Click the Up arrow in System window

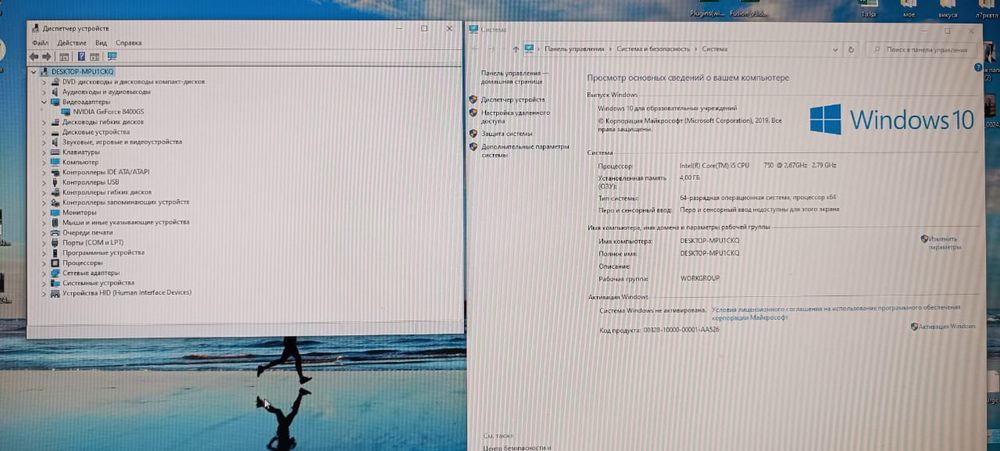point(515,49)
